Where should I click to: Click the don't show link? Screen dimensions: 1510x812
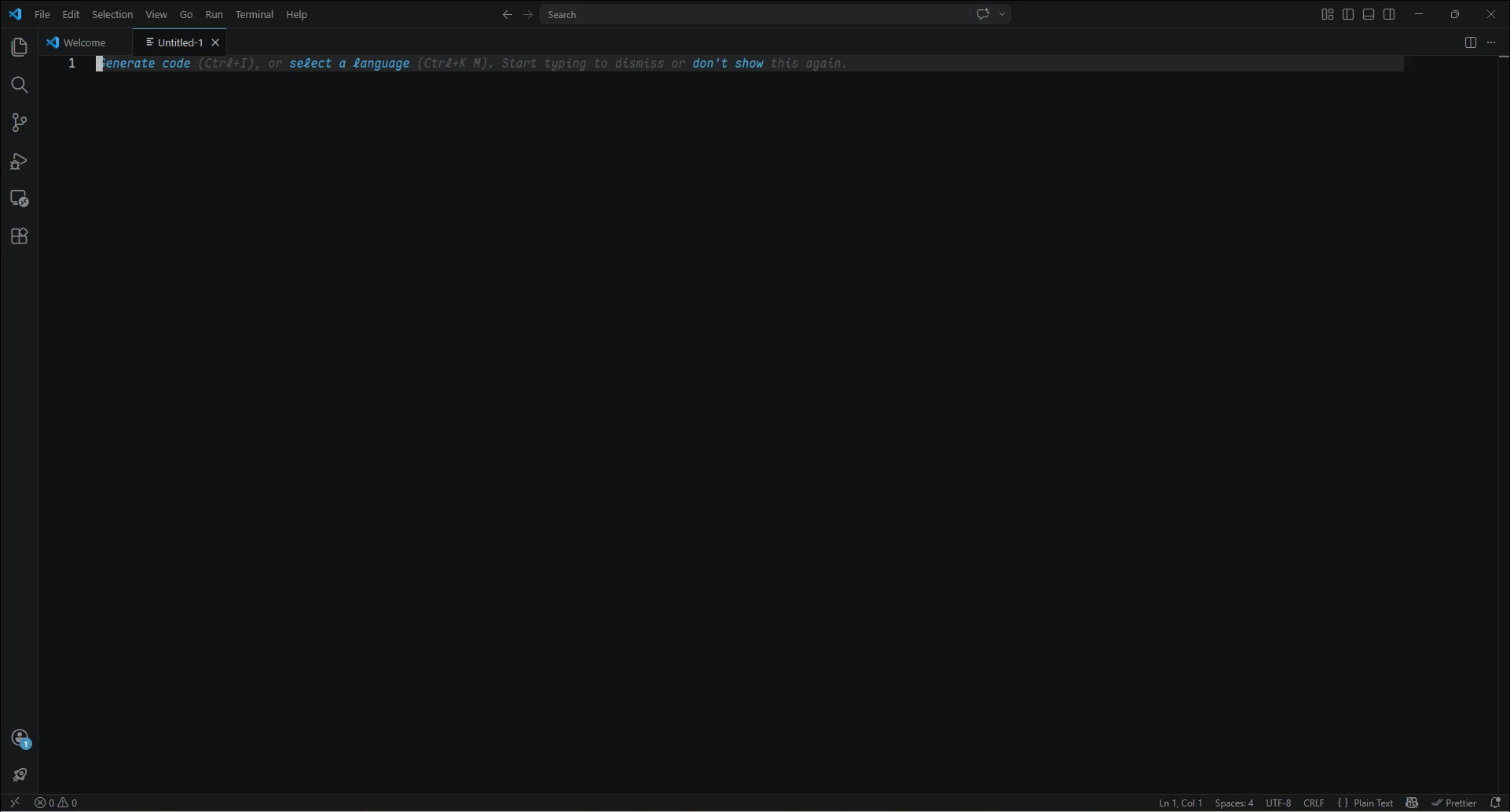(728, 64)
